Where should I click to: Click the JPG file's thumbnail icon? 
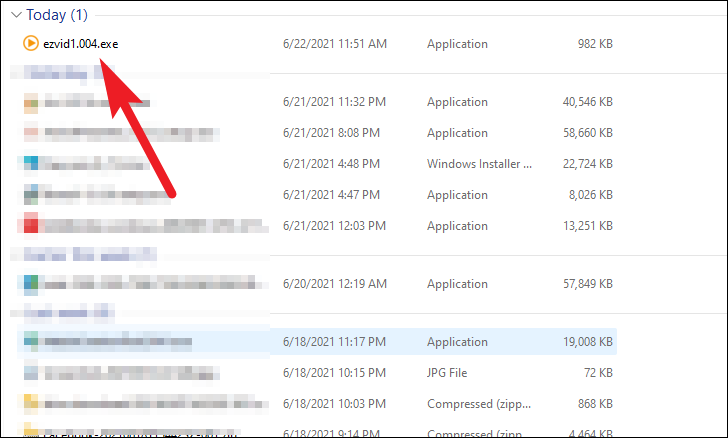coord(30,373)
